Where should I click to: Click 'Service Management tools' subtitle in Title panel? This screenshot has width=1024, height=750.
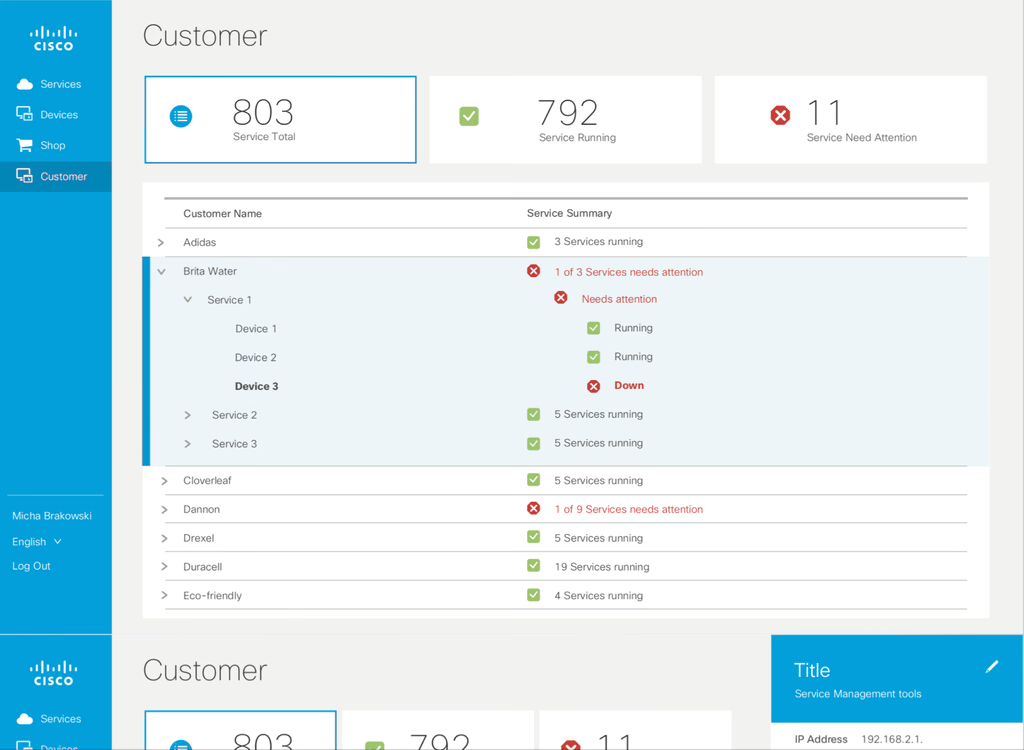tap(858, 694)
